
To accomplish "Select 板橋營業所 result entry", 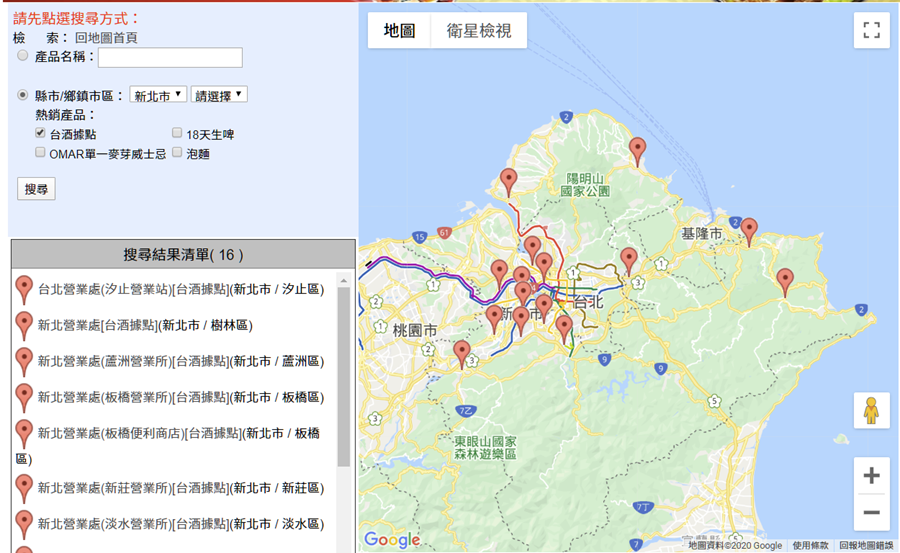I will 181,397.
